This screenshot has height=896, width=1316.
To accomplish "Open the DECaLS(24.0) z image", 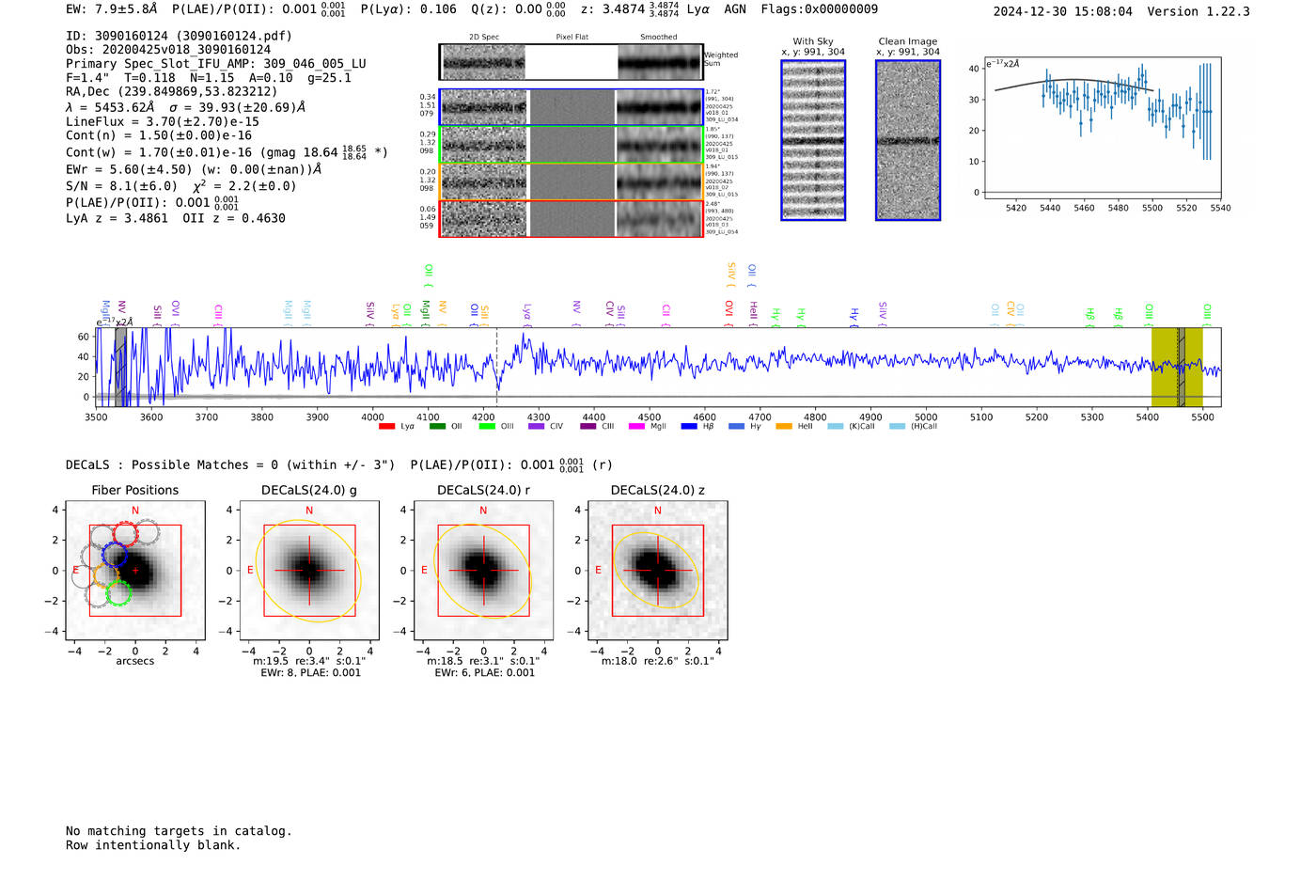I will (658, 571).
